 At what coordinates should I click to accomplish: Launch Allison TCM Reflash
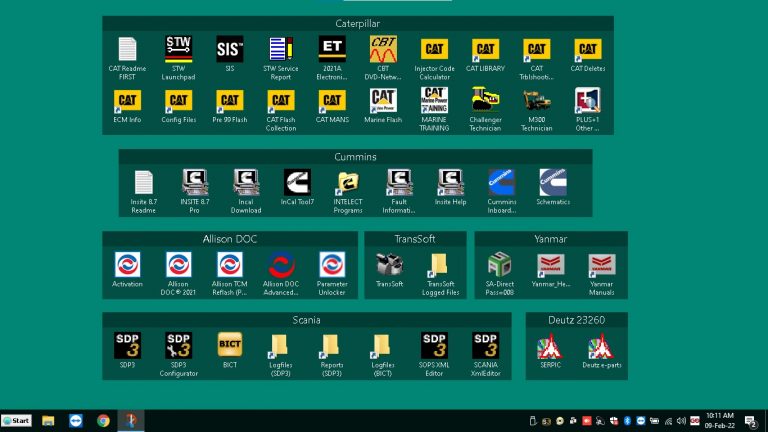(230, 265)
